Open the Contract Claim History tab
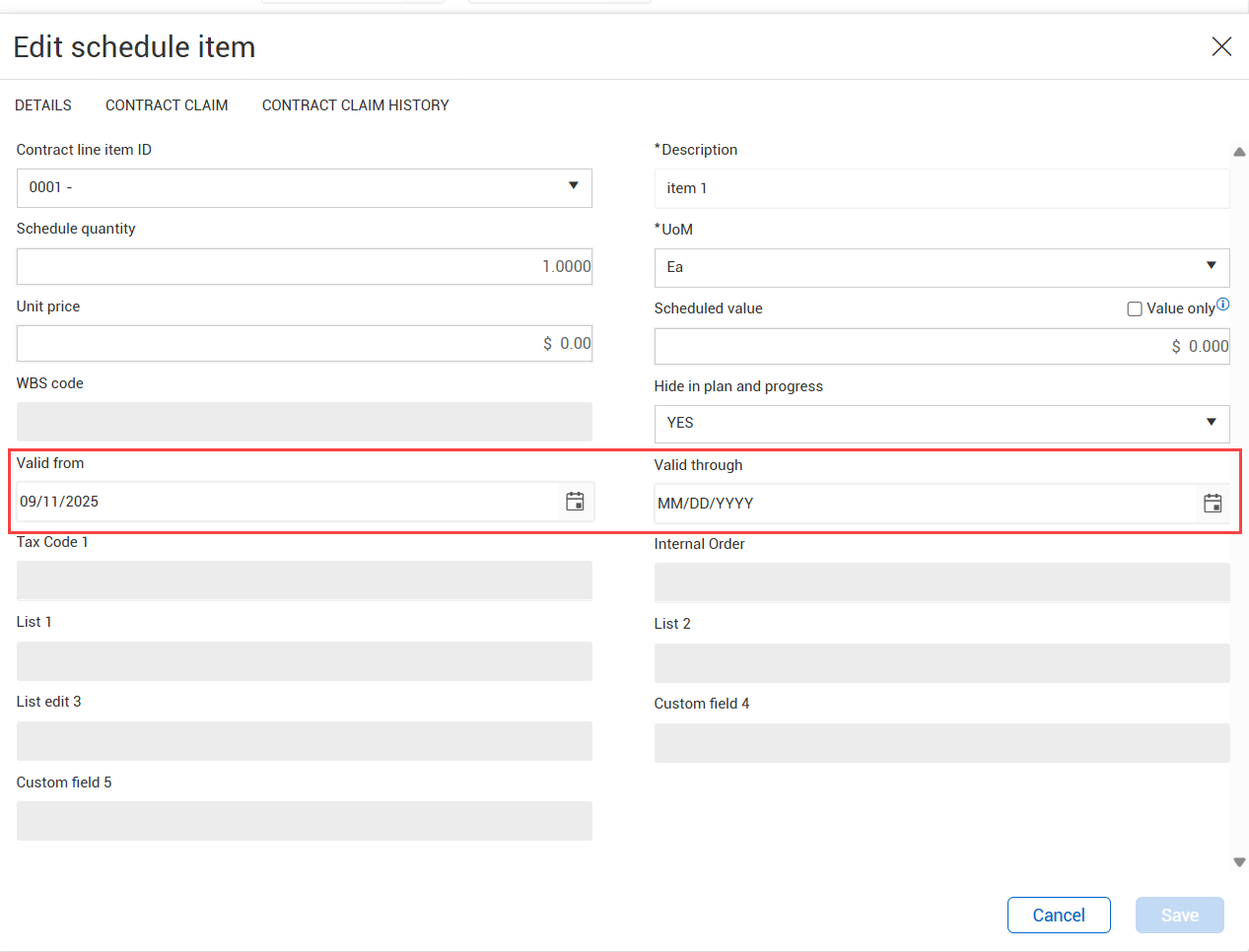 355,105
